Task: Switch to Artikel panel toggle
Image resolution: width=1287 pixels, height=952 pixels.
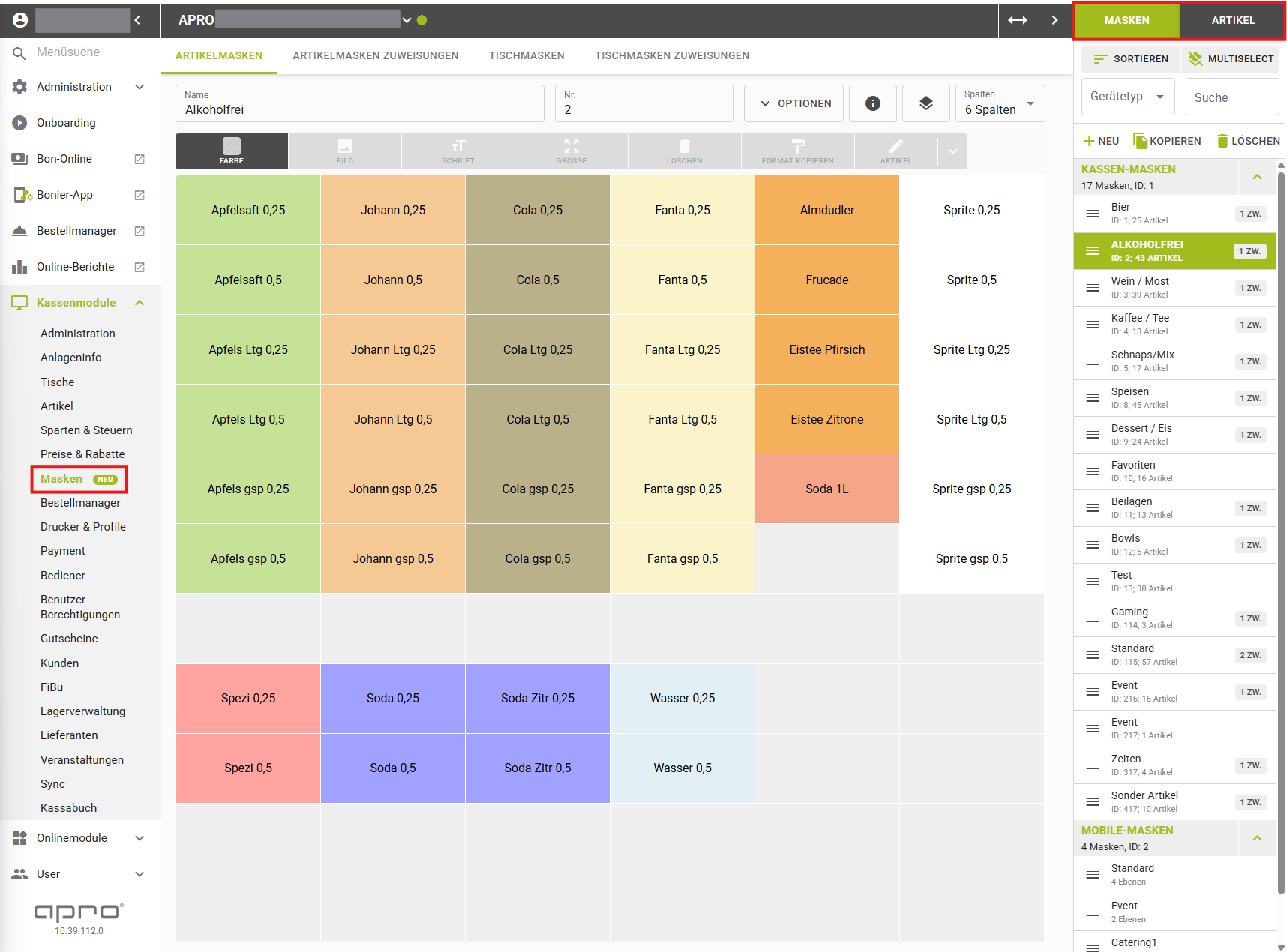Action: coord(1232,20)
